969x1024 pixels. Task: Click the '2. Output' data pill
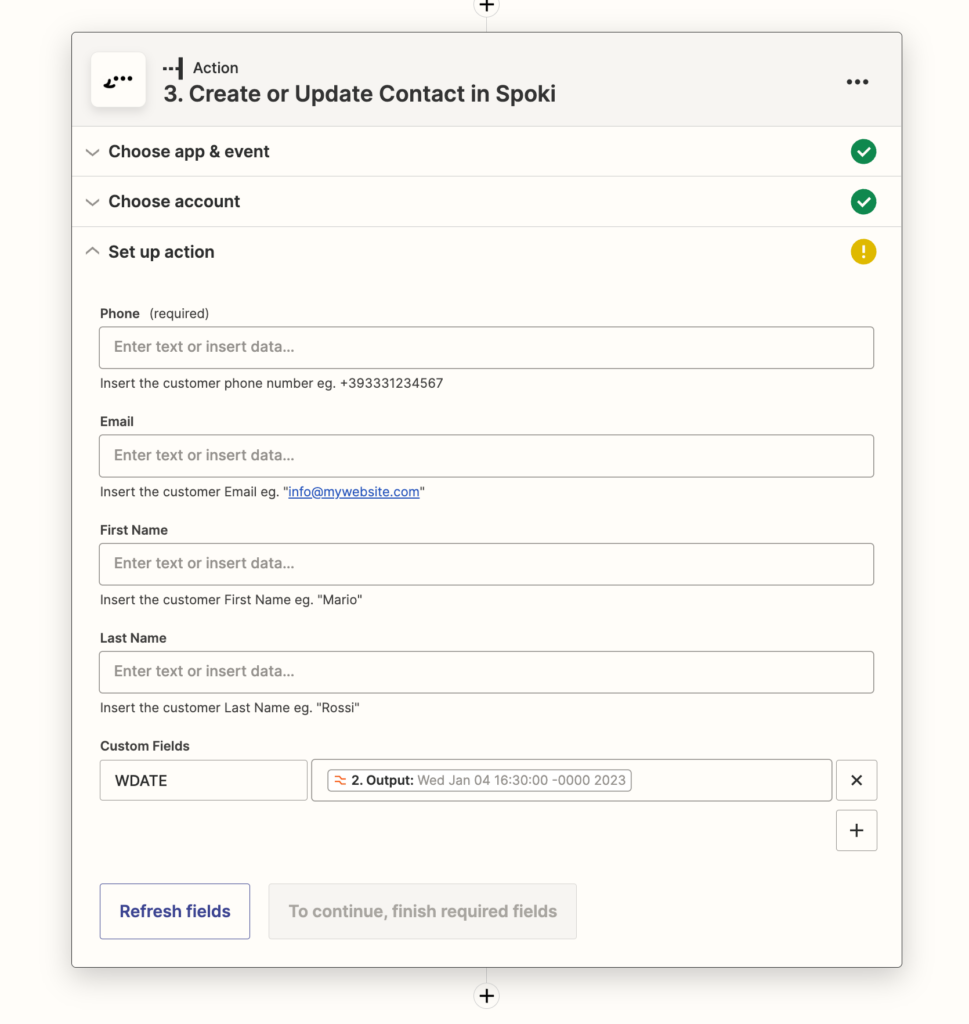pos(480,780)
